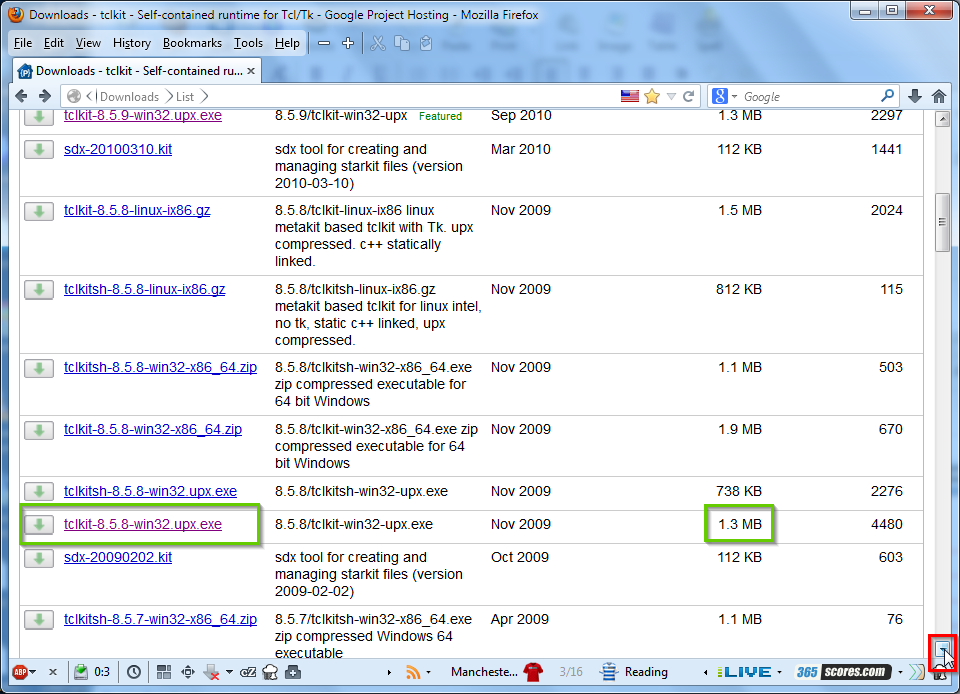This screenshot has height=694, width=960.
Task: Open the Bookmarks menu
Action: (x=192, y=43)
